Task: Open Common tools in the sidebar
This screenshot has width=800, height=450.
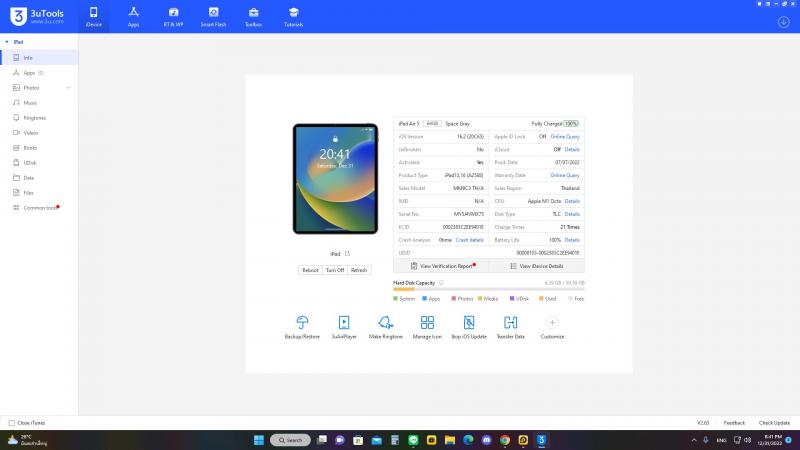Action: 39,208
